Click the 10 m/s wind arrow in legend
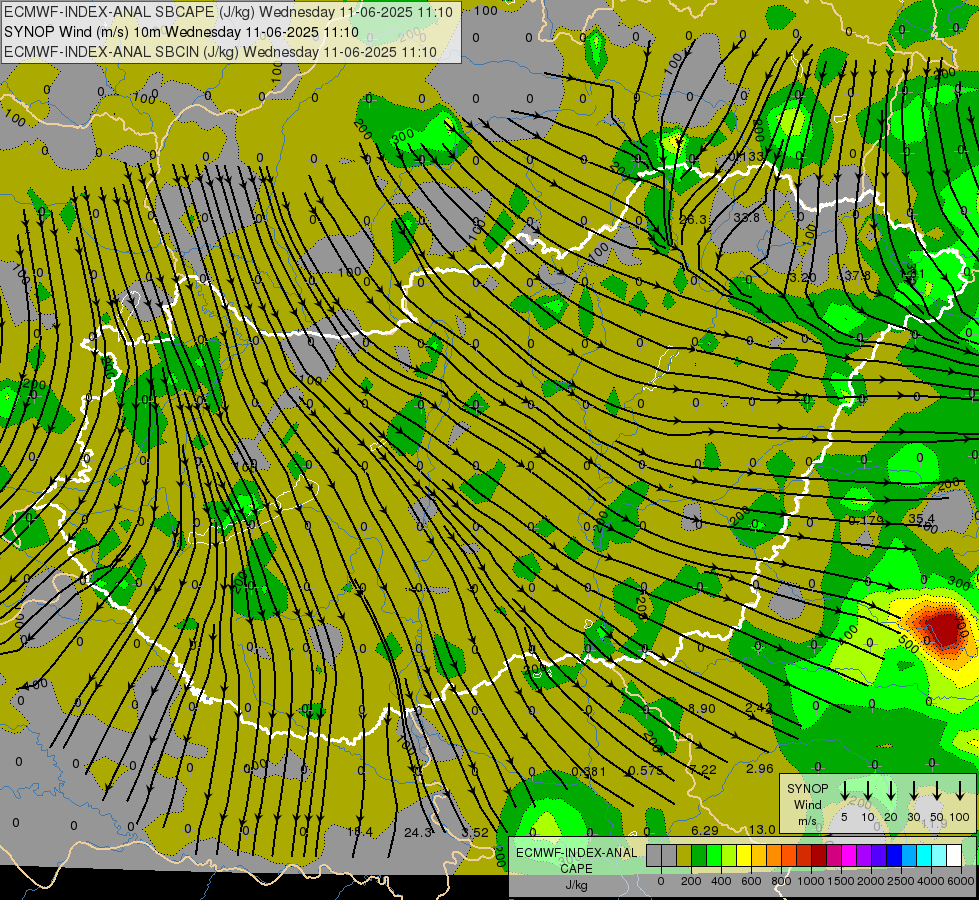Image resolution: width=979 pixels, height=900 pixels. tap(867, 791)
